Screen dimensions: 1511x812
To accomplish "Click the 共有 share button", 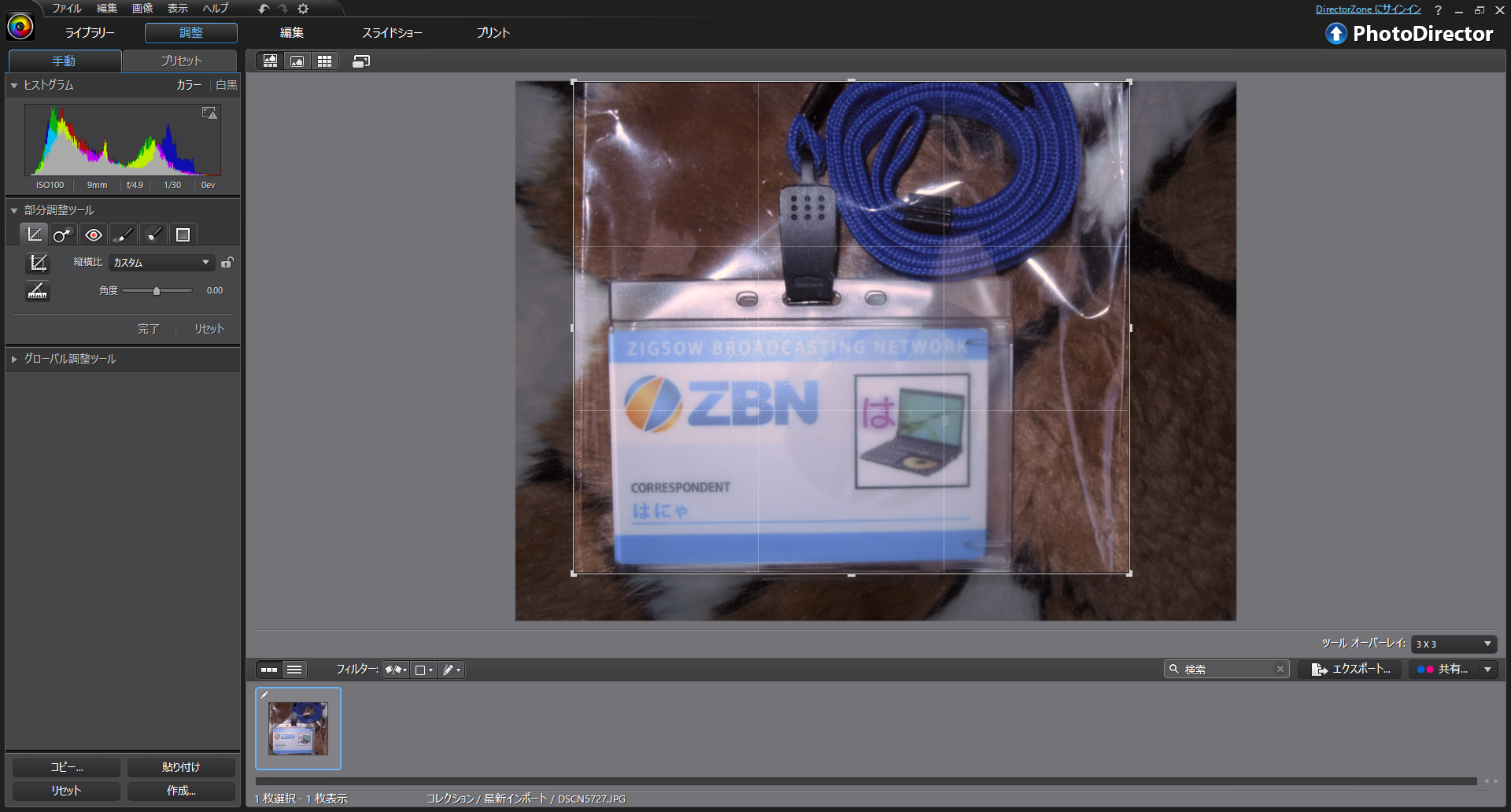I will 1443,670.
